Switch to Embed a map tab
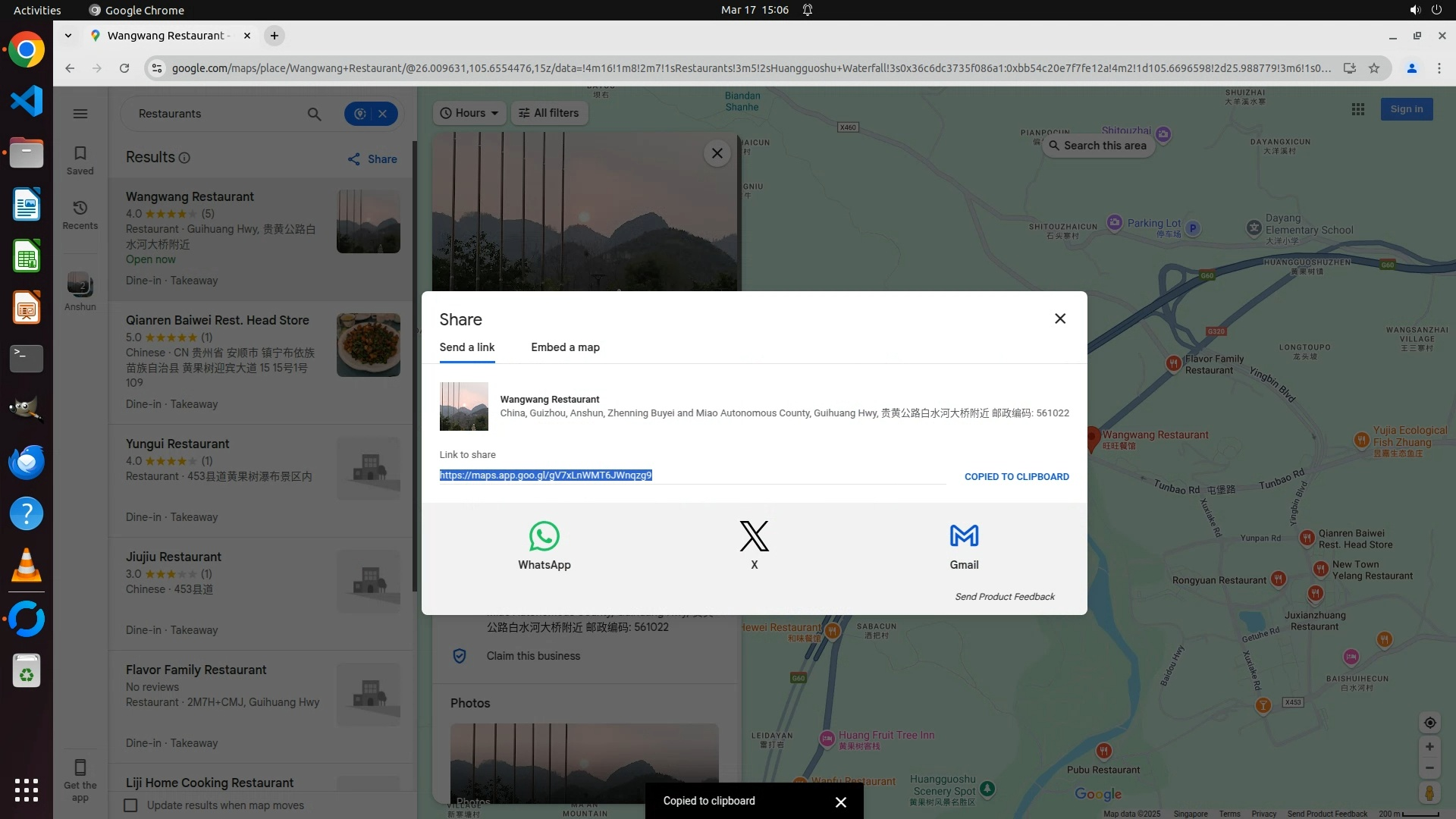The height and width of the screenshot is (819, 1456). pos(565,347)
